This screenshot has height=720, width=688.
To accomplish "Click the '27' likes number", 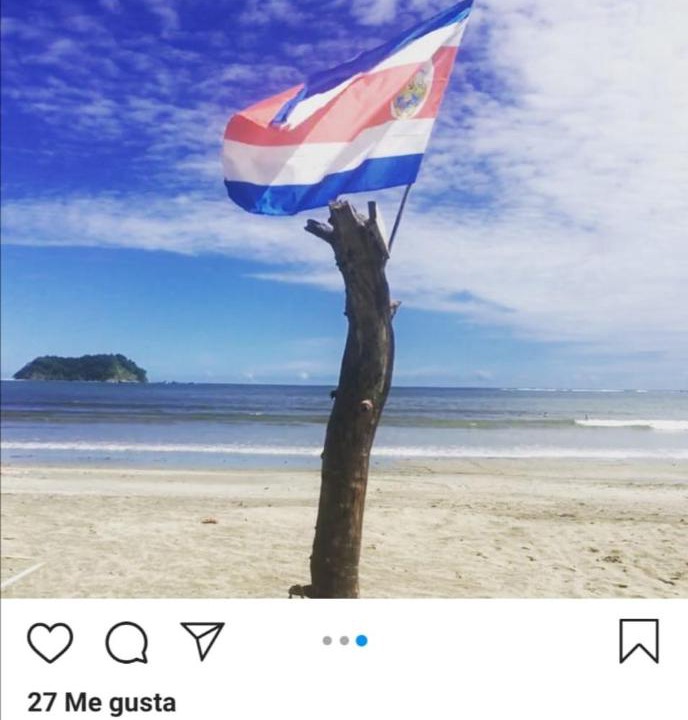I will pyautogui.click(x=42, y=703).
